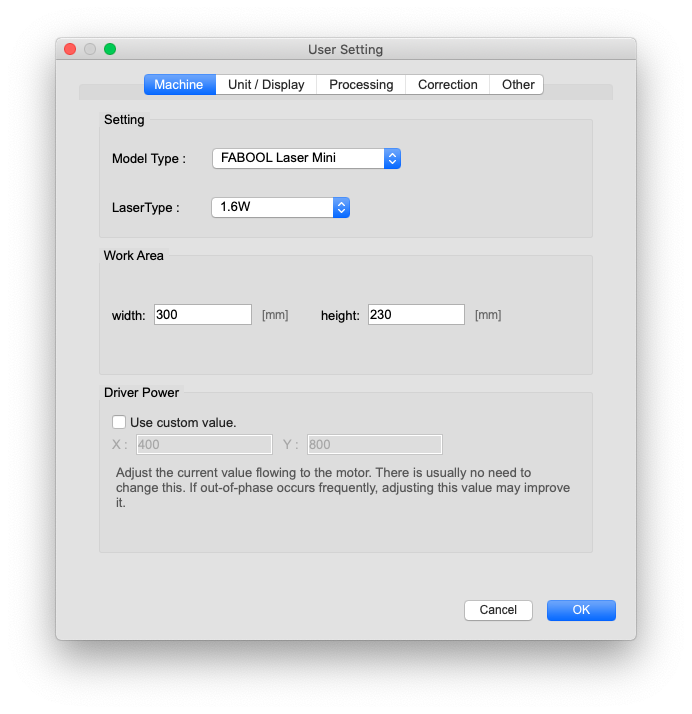The image size is (692, 714).
Task: Click the disabled Driver Power X field
Action: (204, 444)
